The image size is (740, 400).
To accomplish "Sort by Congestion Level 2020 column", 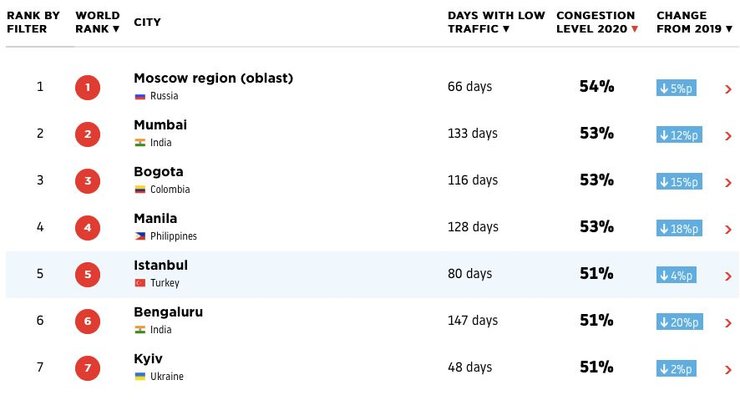I will pyautogui.click(x=597, y=22).
